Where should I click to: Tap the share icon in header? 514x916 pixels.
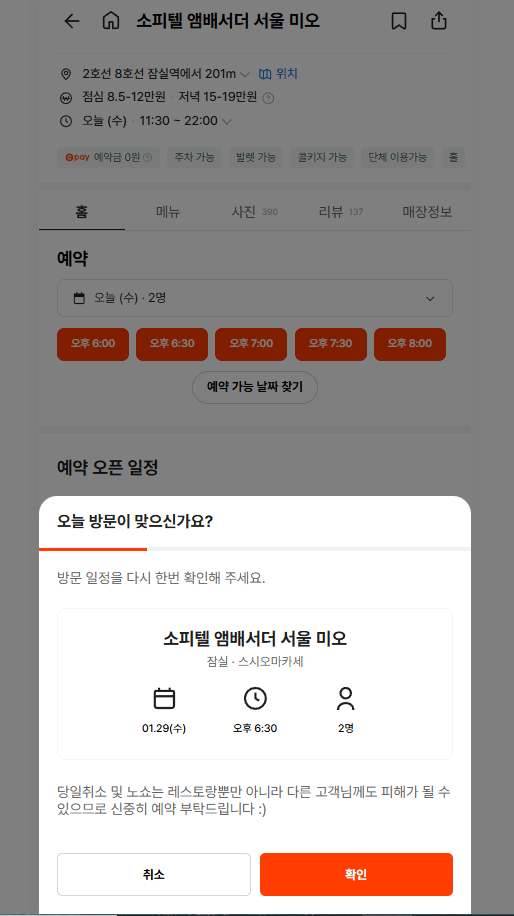439,21
